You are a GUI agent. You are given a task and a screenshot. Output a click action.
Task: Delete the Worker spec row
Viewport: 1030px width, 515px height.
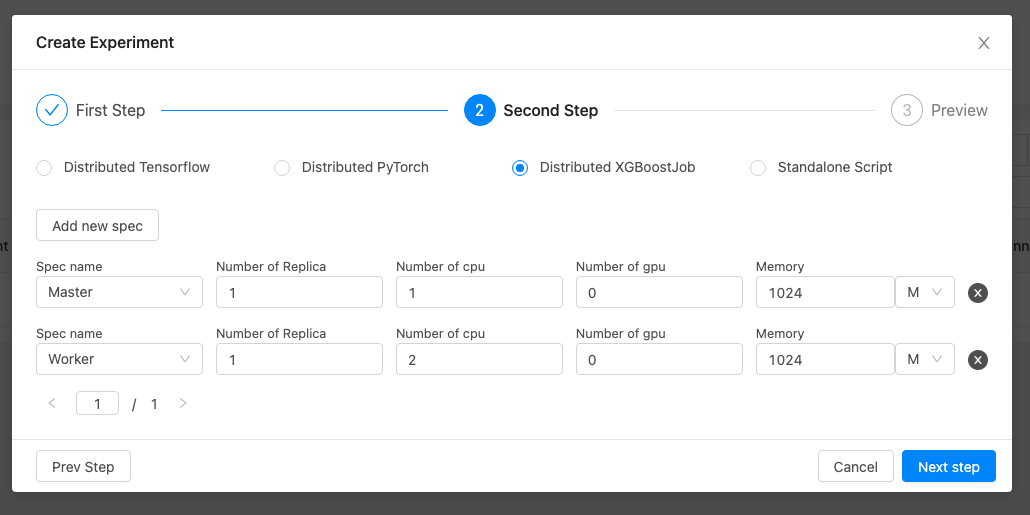(978, 360)
